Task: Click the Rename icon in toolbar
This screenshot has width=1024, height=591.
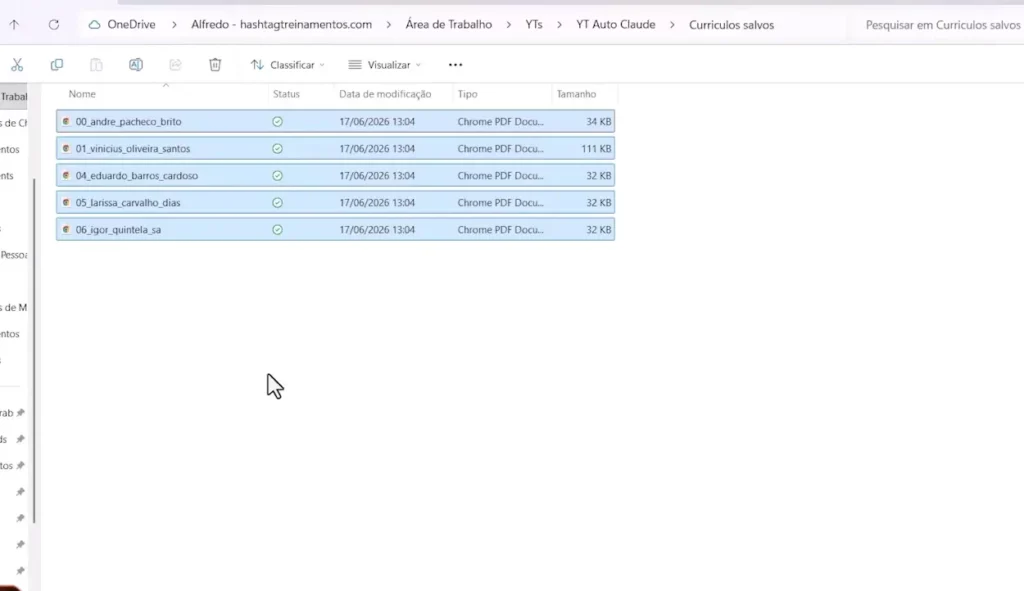Action: point(136,65)
